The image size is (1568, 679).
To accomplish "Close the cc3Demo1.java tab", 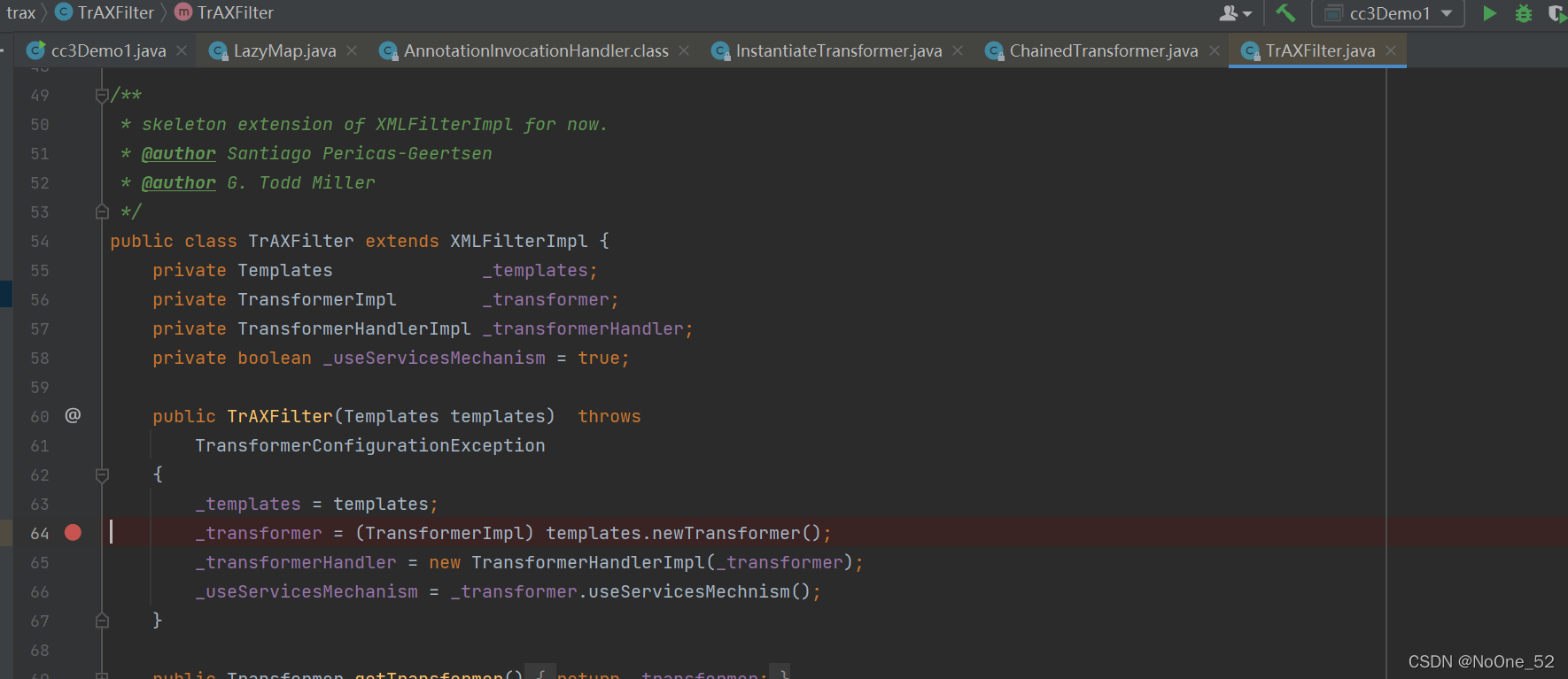I will pos(182,51).
